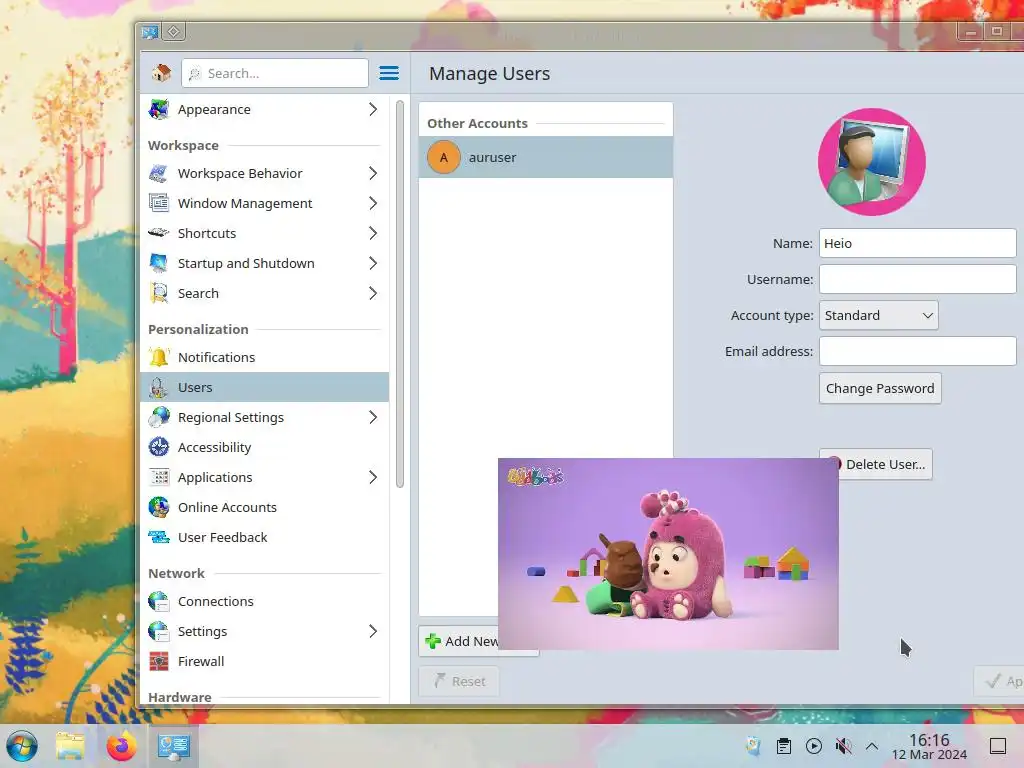
Task: Open the file manager taskbar icon
Action: click(x=70, y=746)
